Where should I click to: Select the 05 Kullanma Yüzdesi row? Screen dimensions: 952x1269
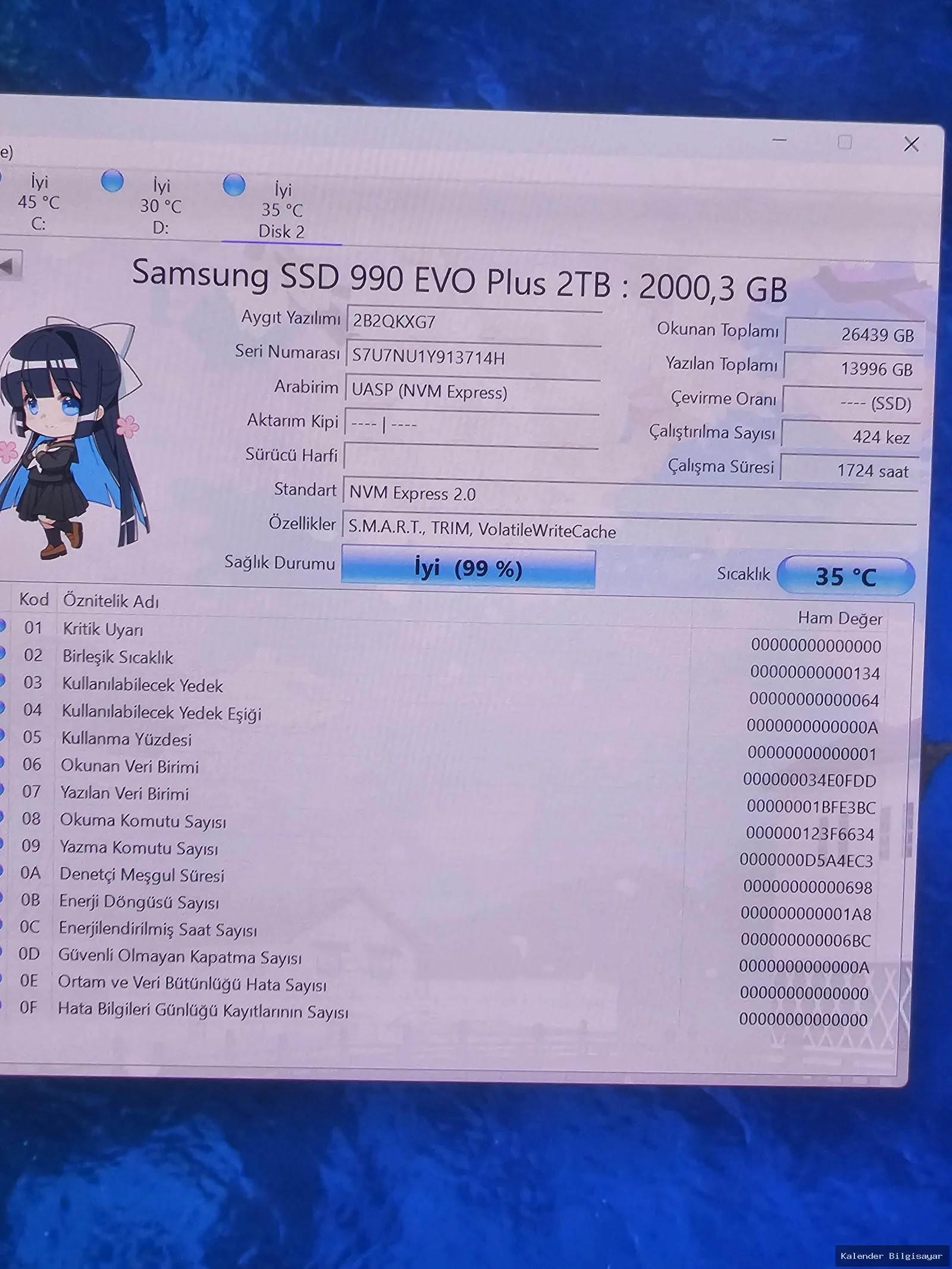(x=441, y=746)
